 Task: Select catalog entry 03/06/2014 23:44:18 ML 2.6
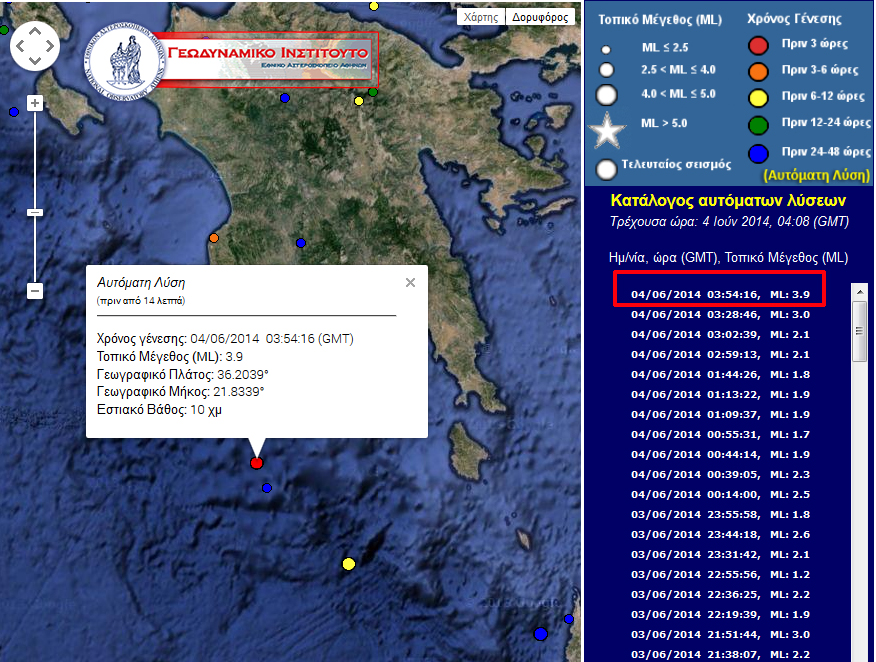[719, 534]
